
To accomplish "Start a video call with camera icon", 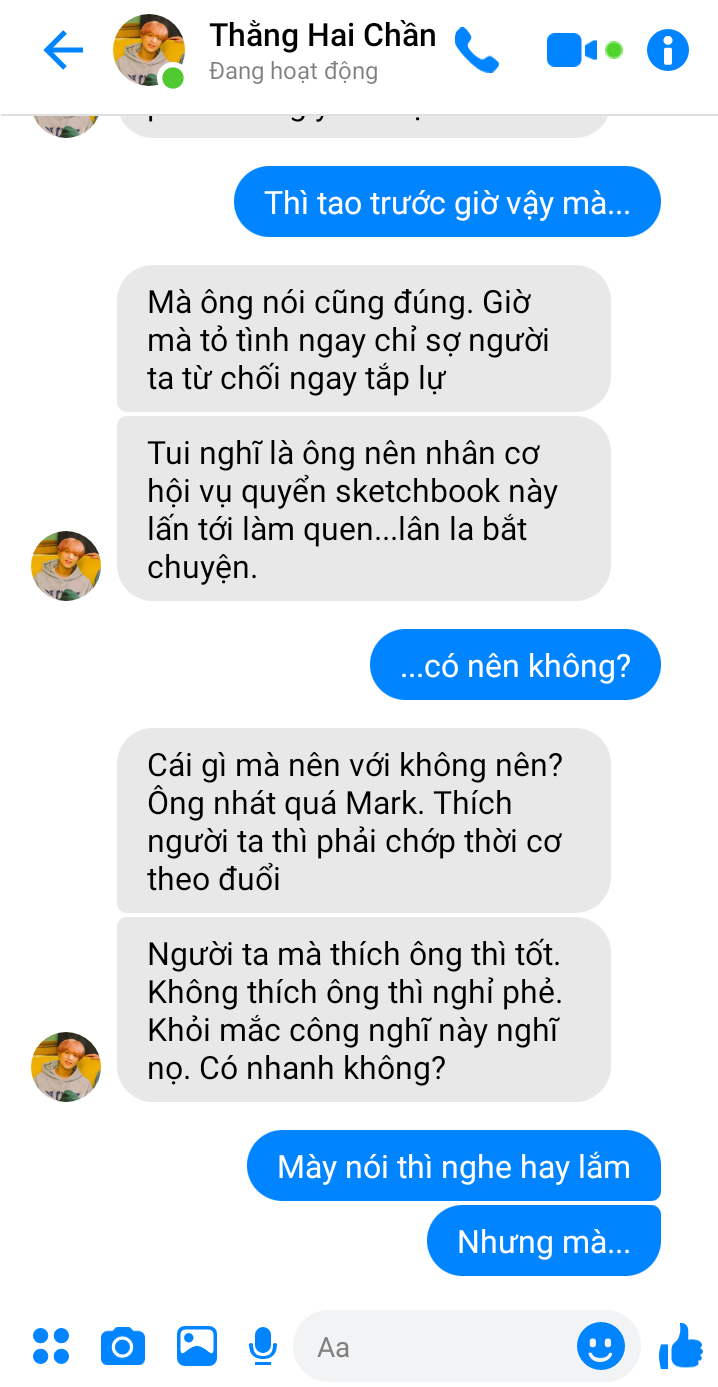I will pos(572,50).
